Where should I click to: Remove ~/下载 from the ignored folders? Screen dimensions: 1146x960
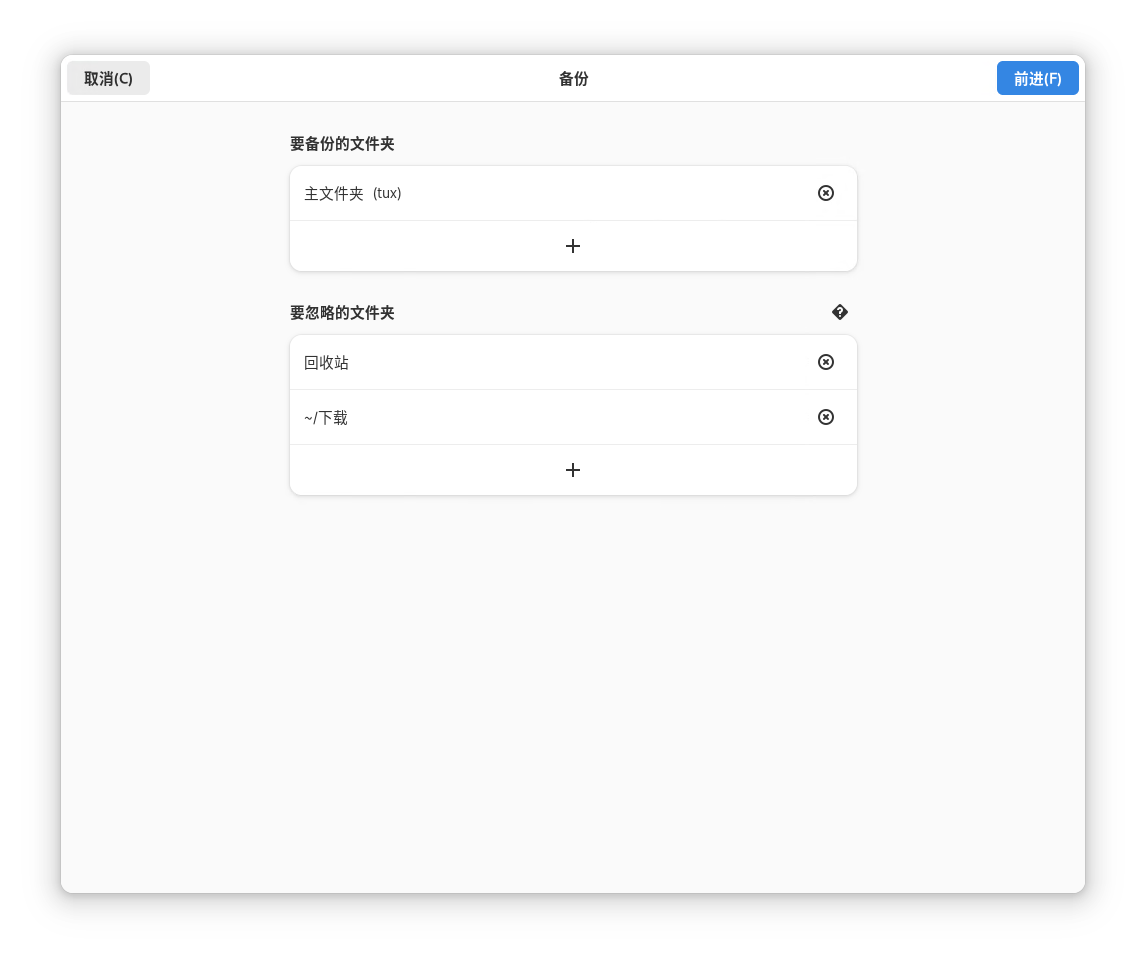[x=825, y=417]
